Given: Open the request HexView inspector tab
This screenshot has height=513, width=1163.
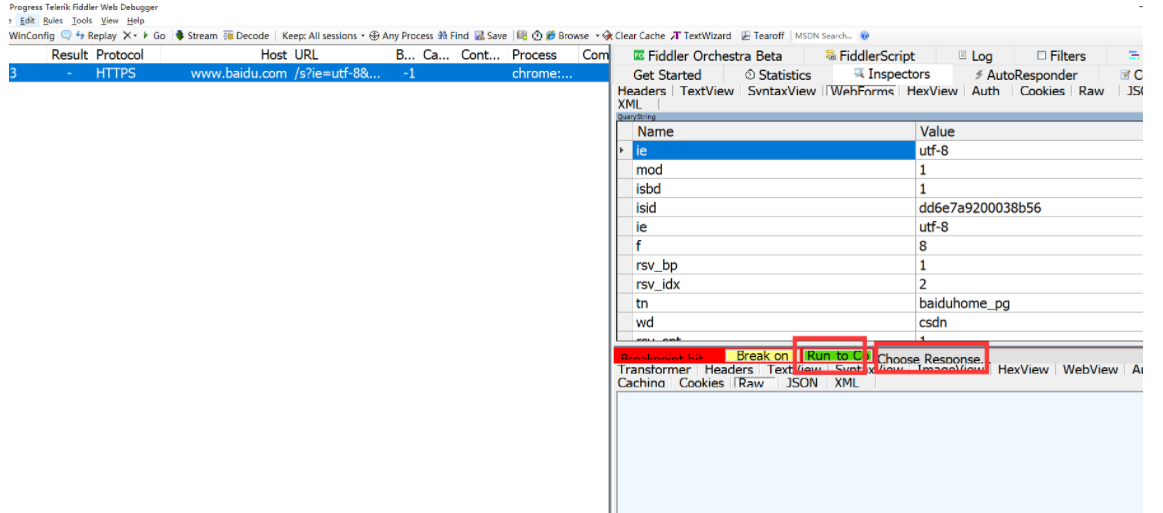Looking at the screenshot, I should point(932,91).
